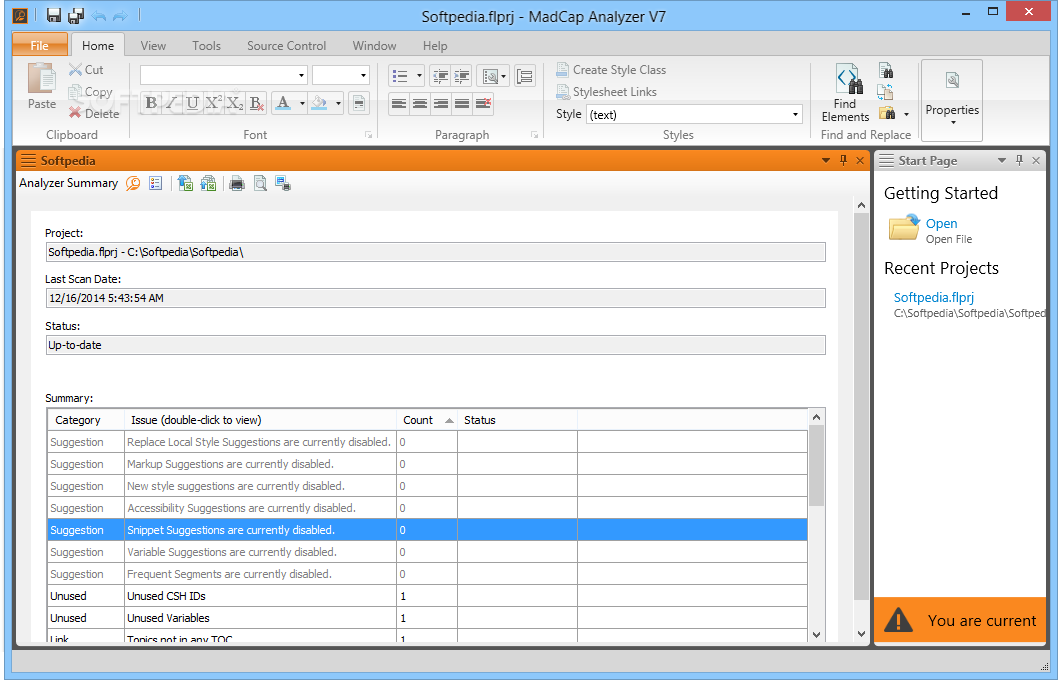Image resolution: width=1058 pixels, height=680 pixels.
Task: Click the find-in-file binoculars icon
Action: 886,70
